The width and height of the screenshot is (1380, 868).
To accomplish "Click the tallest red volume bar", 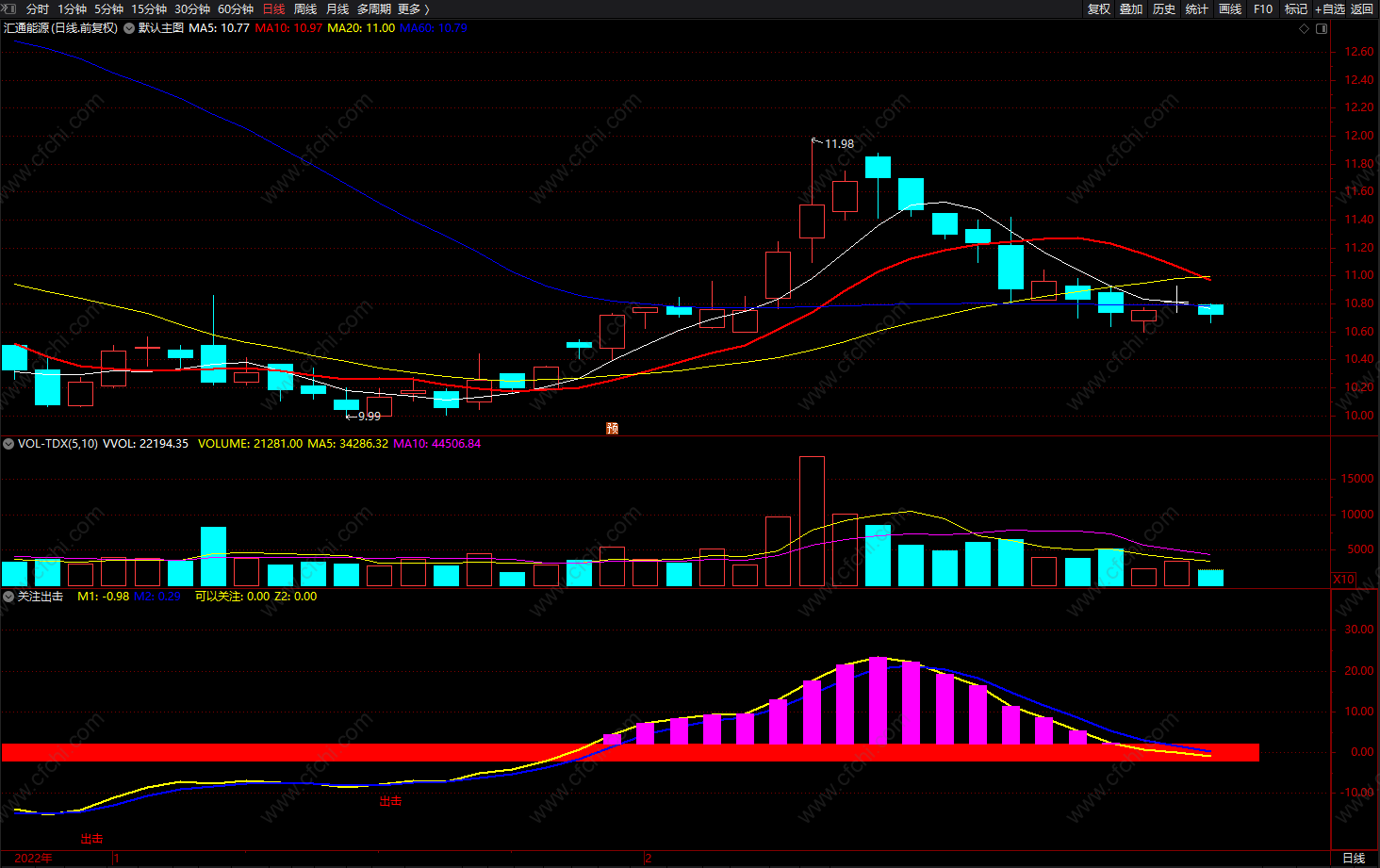I will point(812,521).
